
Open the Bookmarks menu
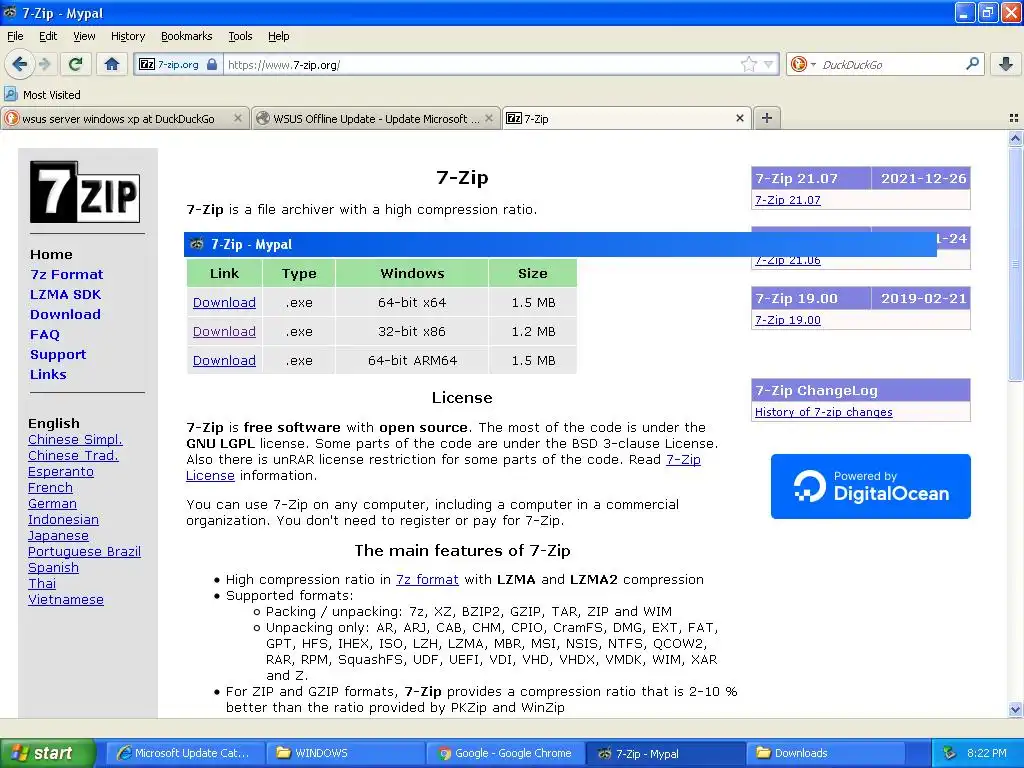click(187, 36)
